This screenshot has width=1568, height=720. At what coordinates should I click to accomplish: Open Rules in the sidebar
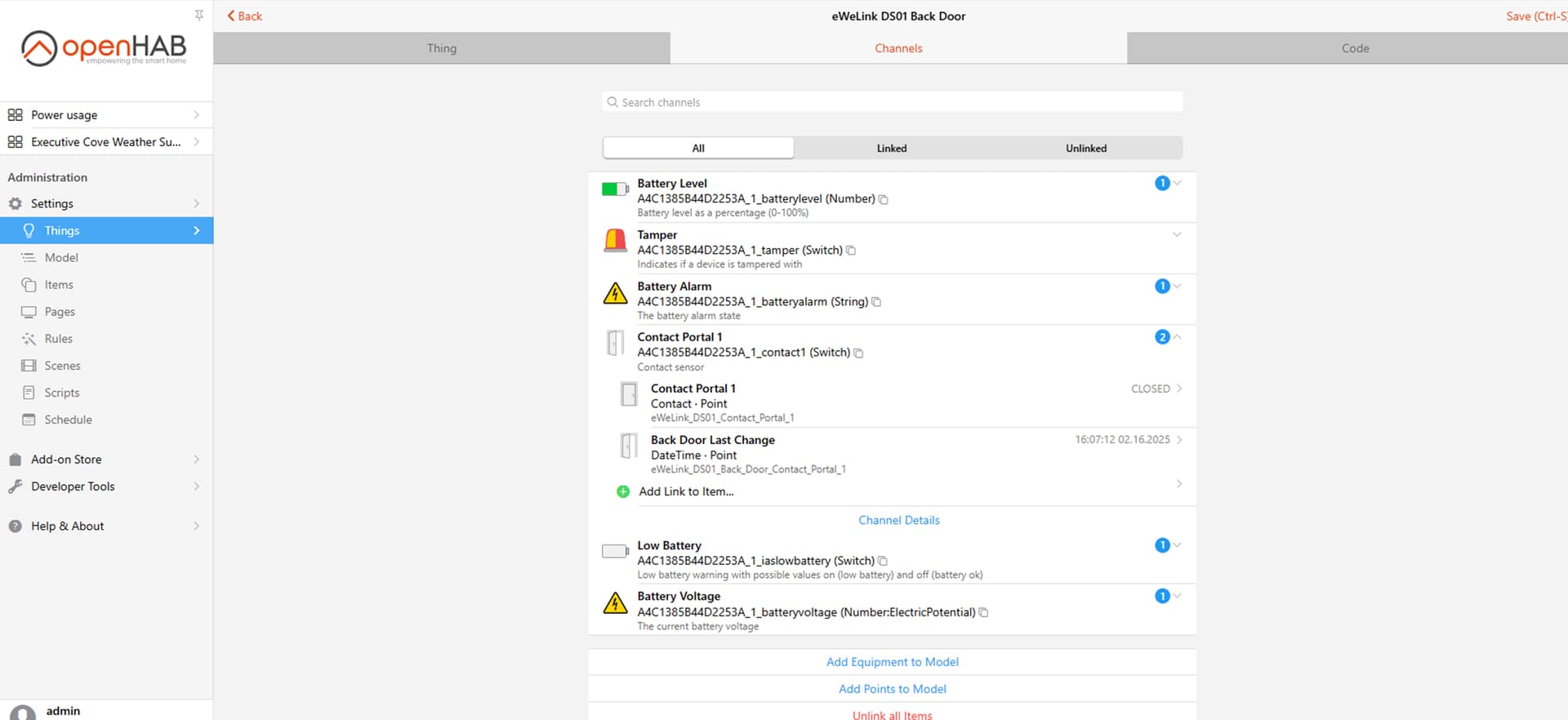pyautogui.click(x=58, y=339)
